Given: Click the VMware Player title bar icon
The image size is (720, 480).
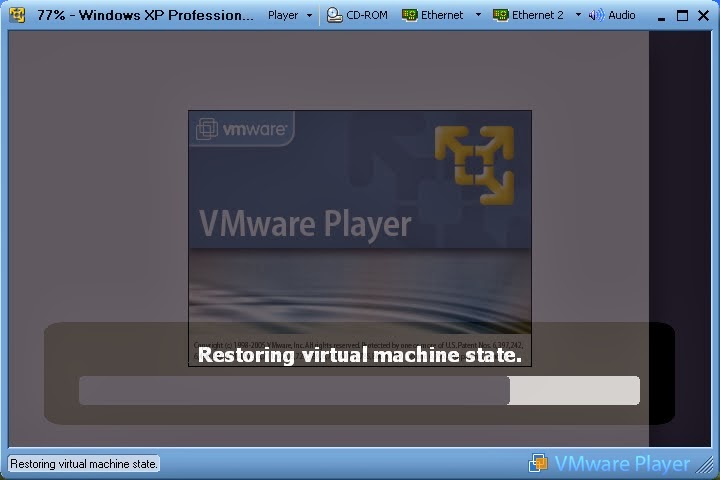Looking at the screenshot, I should (17, 15).
